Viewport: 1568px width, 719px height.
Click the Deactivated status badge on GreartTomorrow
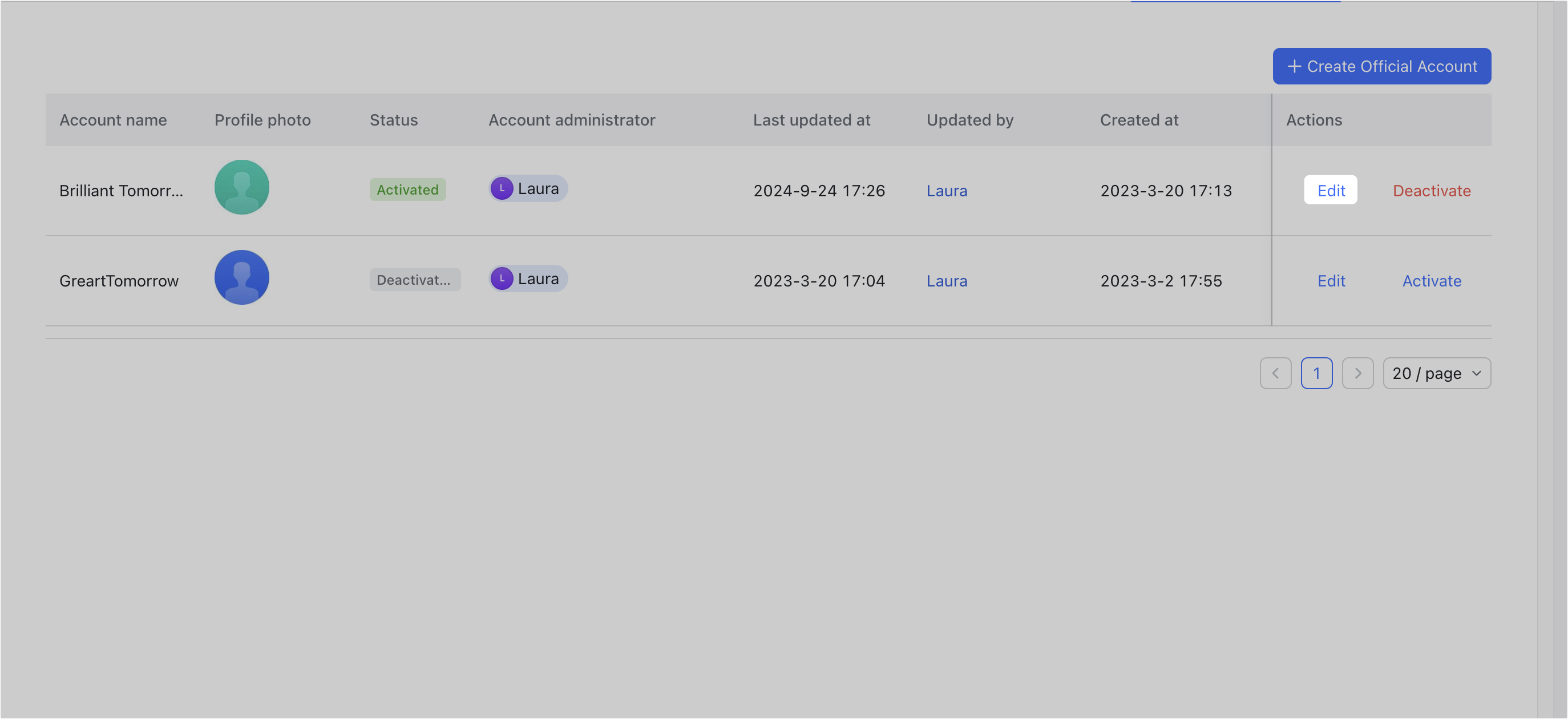(x=414, y=280)
